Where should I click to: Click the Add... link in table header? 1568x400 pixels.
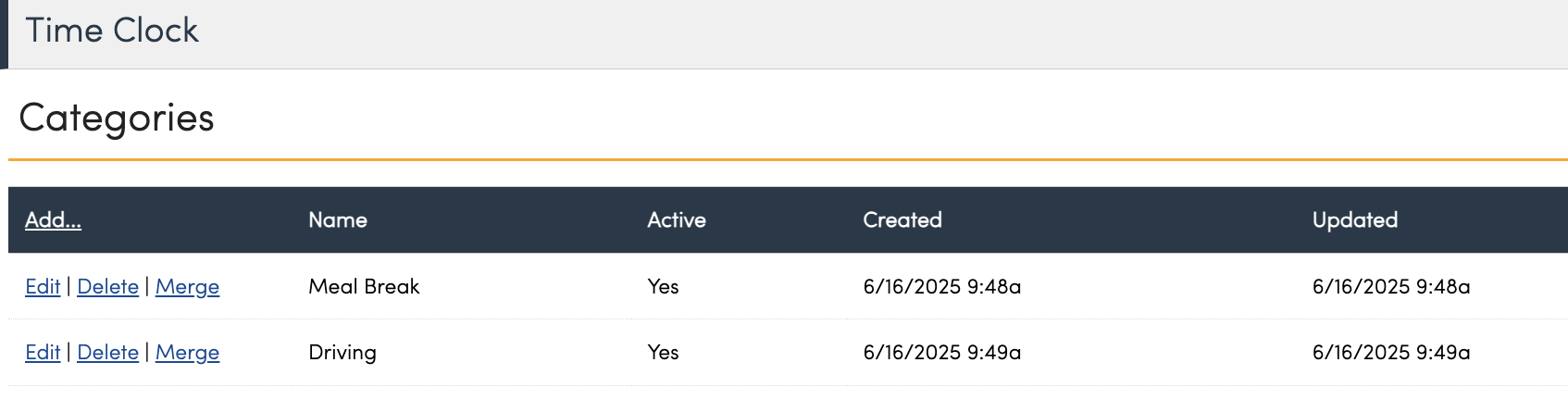53,220
